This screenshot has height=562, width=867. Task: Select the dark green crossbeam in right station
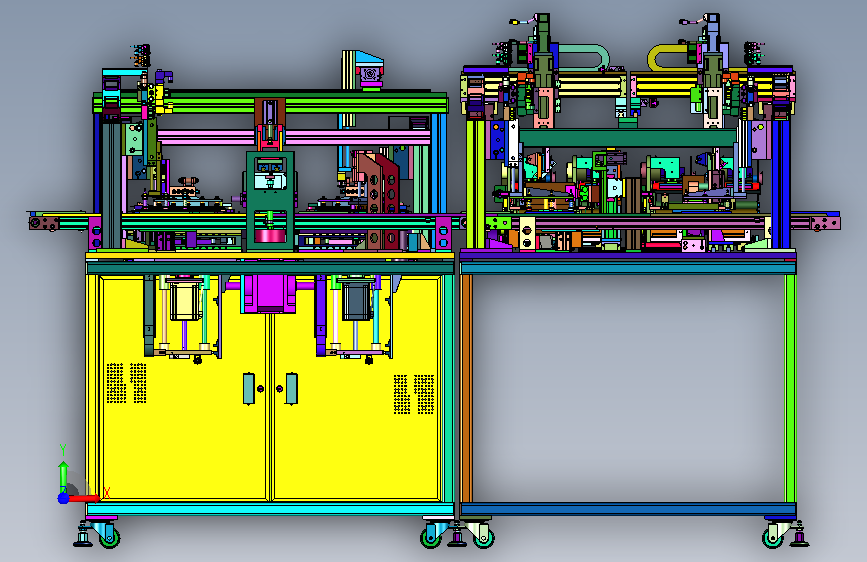pyautogui.click(x=628, y=138)
